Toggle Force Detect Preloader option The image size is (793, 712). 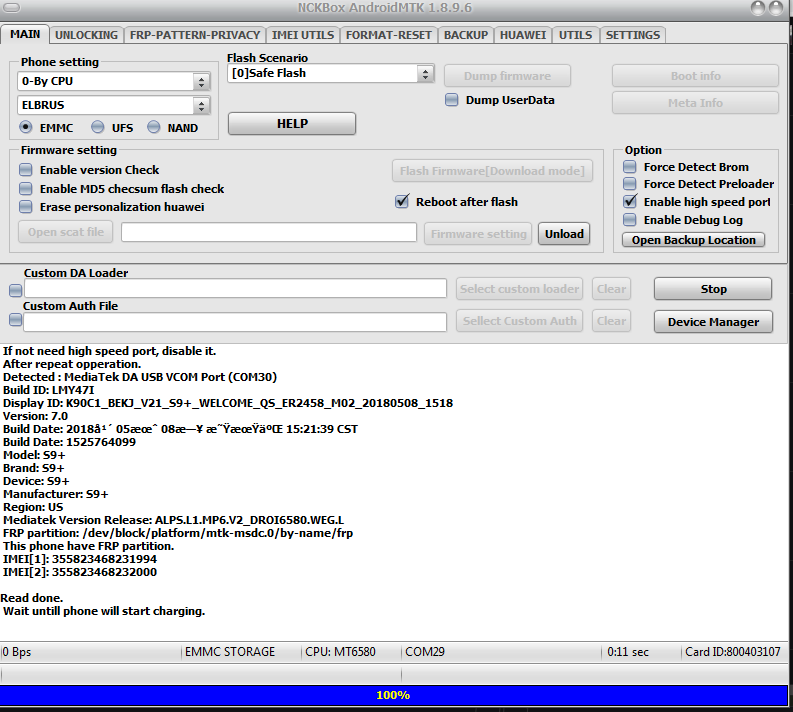pyautogui.click(x=630, y=184)
